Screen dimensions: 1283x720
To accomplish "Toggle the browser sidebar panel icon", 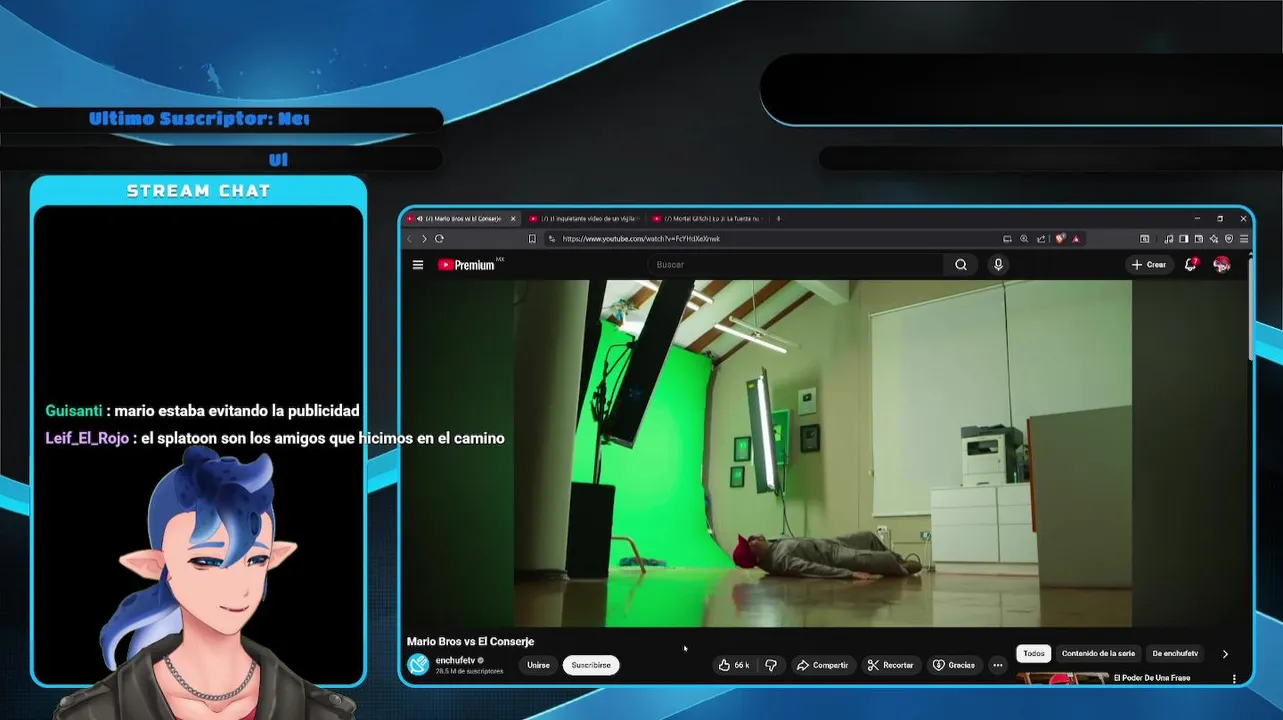I will click(x=1184, y=239).
